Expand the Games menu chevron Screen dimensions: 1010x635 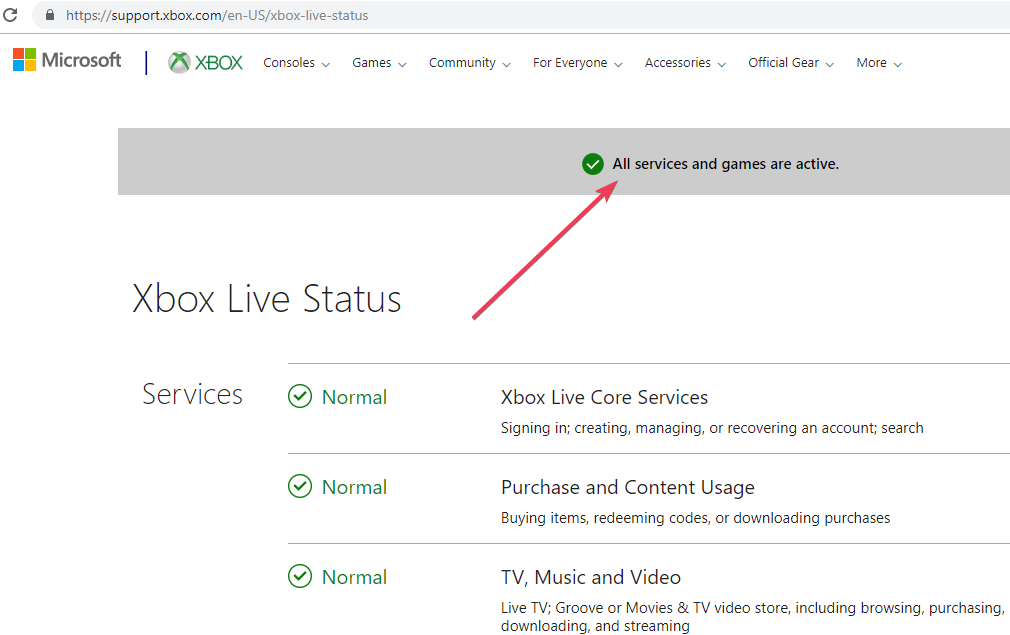point(403,64)
